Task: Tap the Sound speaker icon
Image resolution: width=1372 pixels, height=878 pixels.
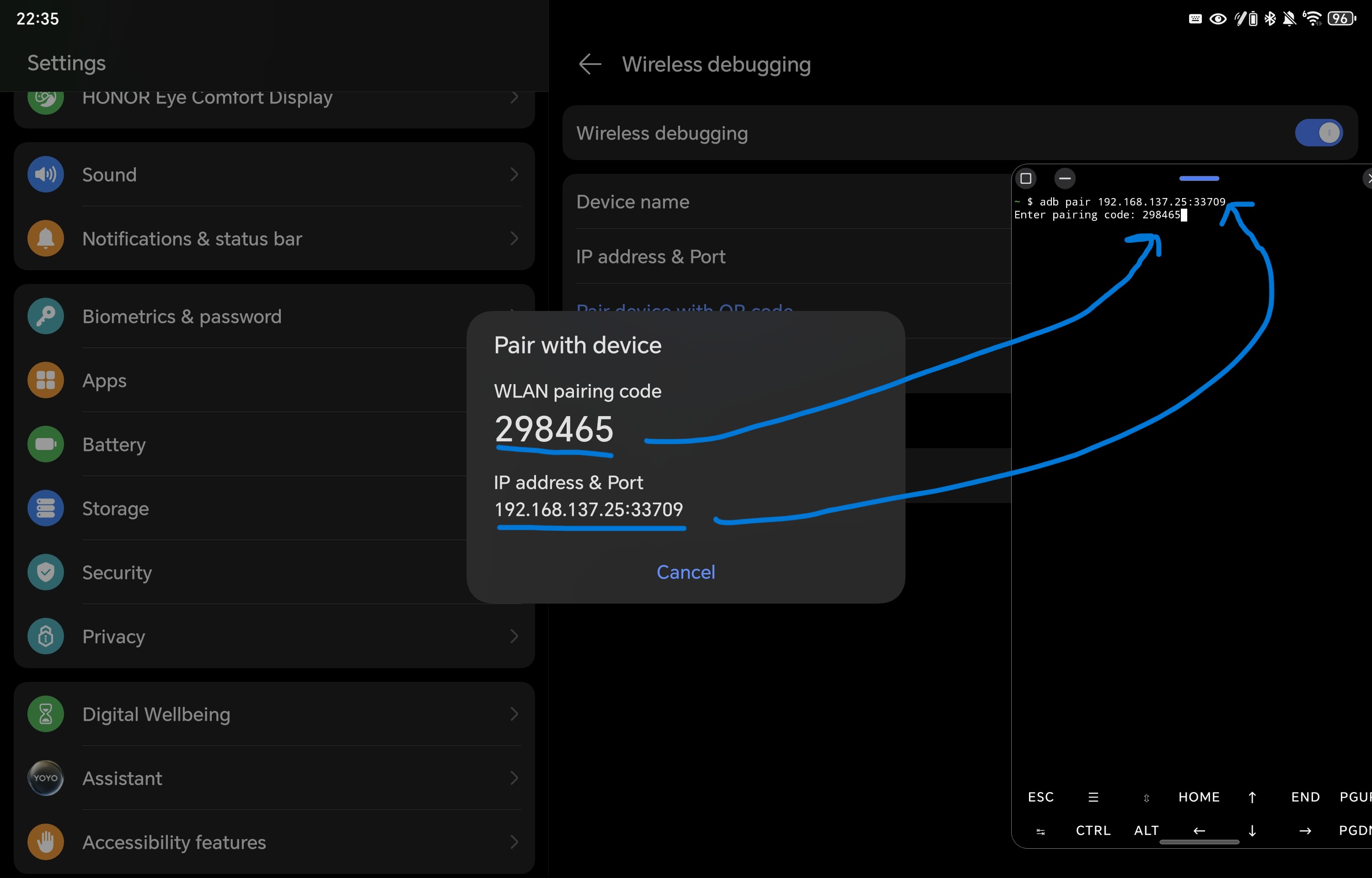Action: coord(46,174)
